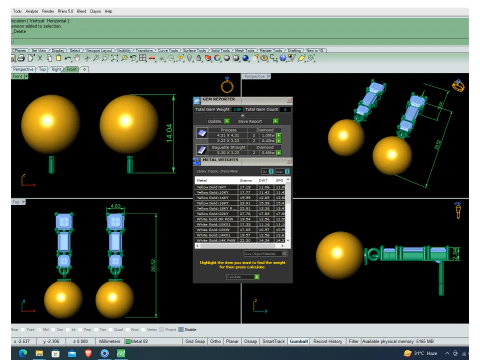
Task: Collapse Gem Reporter with the small arrow
Action: [243, 115]
